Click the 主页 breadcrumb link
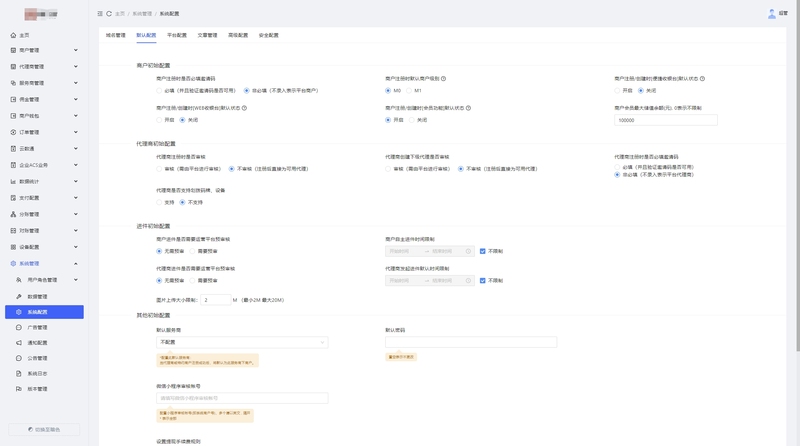This screenshot has width=800, height=446. point(120,14)
